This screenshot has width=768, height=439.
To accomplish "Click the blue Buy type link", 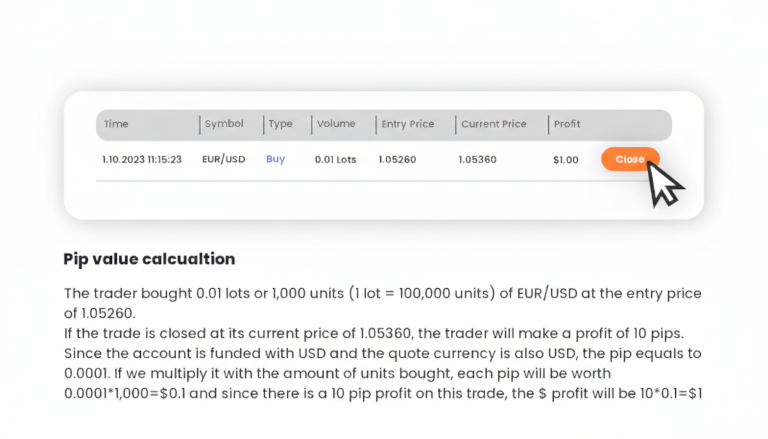I will click(x=275, y=159).
